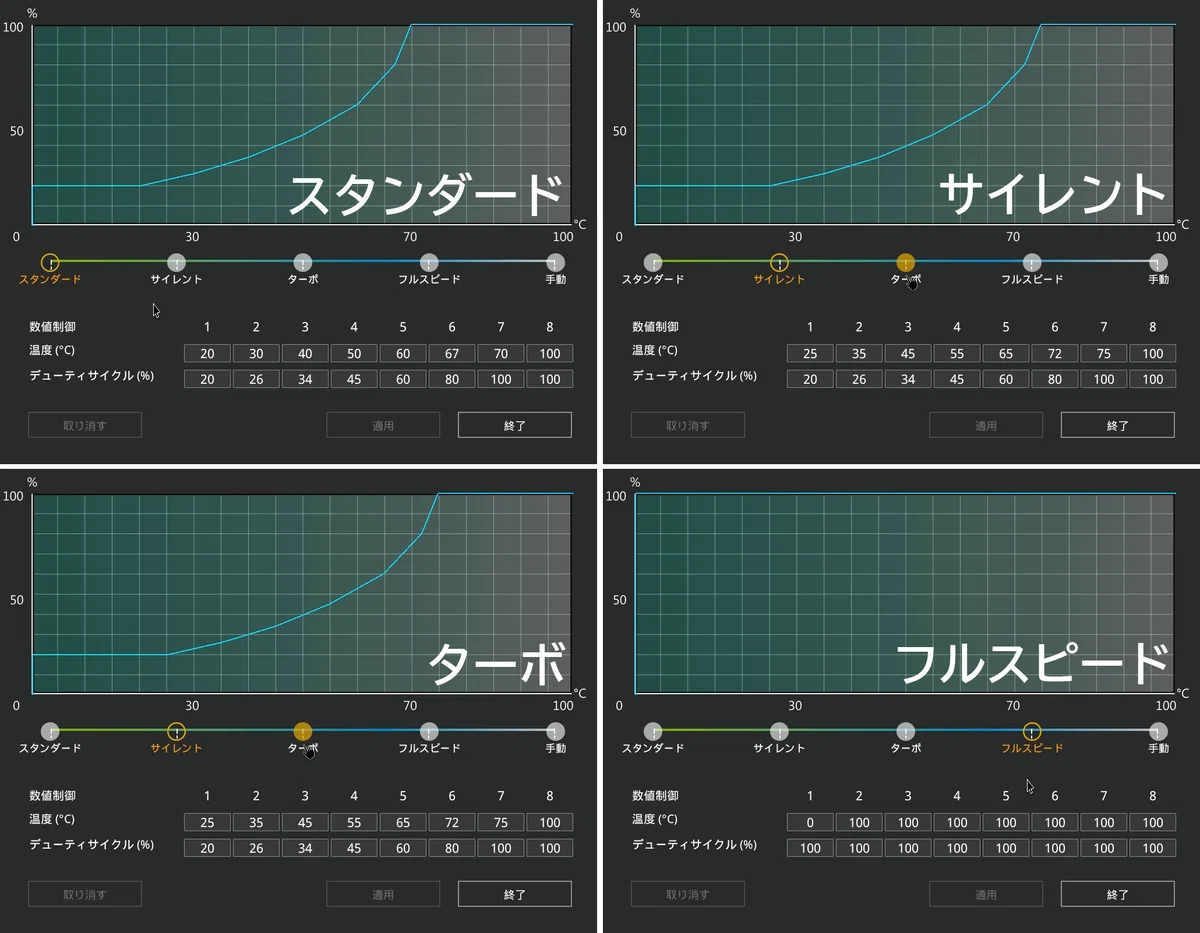Click temperature field 0 in bottom-right panel

(x=810, y=822)
